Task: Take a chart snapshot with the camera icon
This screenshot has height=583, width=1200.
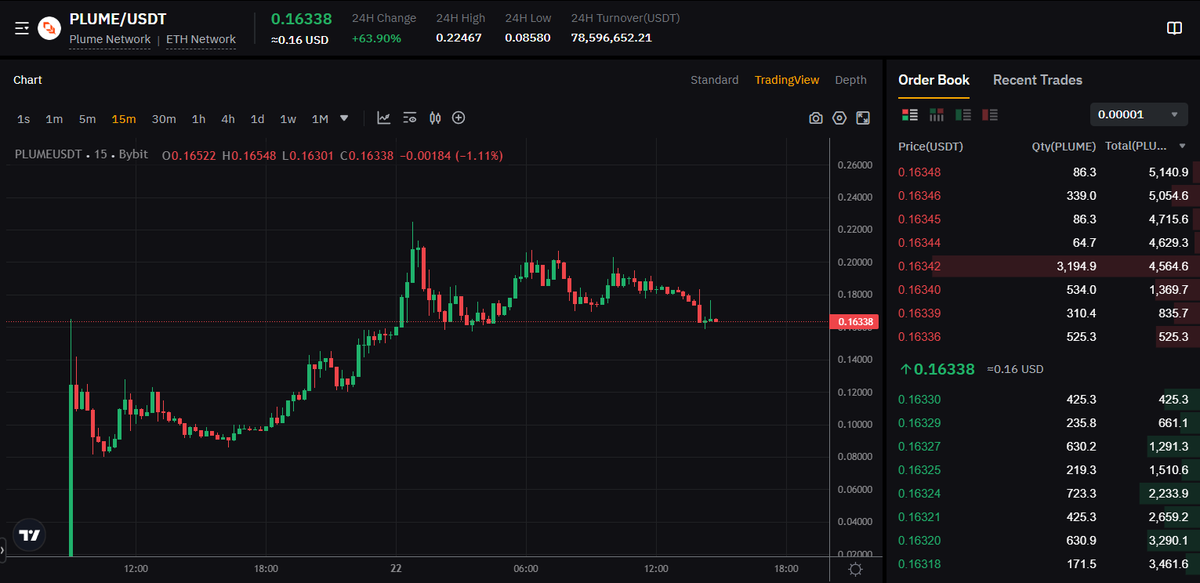Action: [816, 118]
